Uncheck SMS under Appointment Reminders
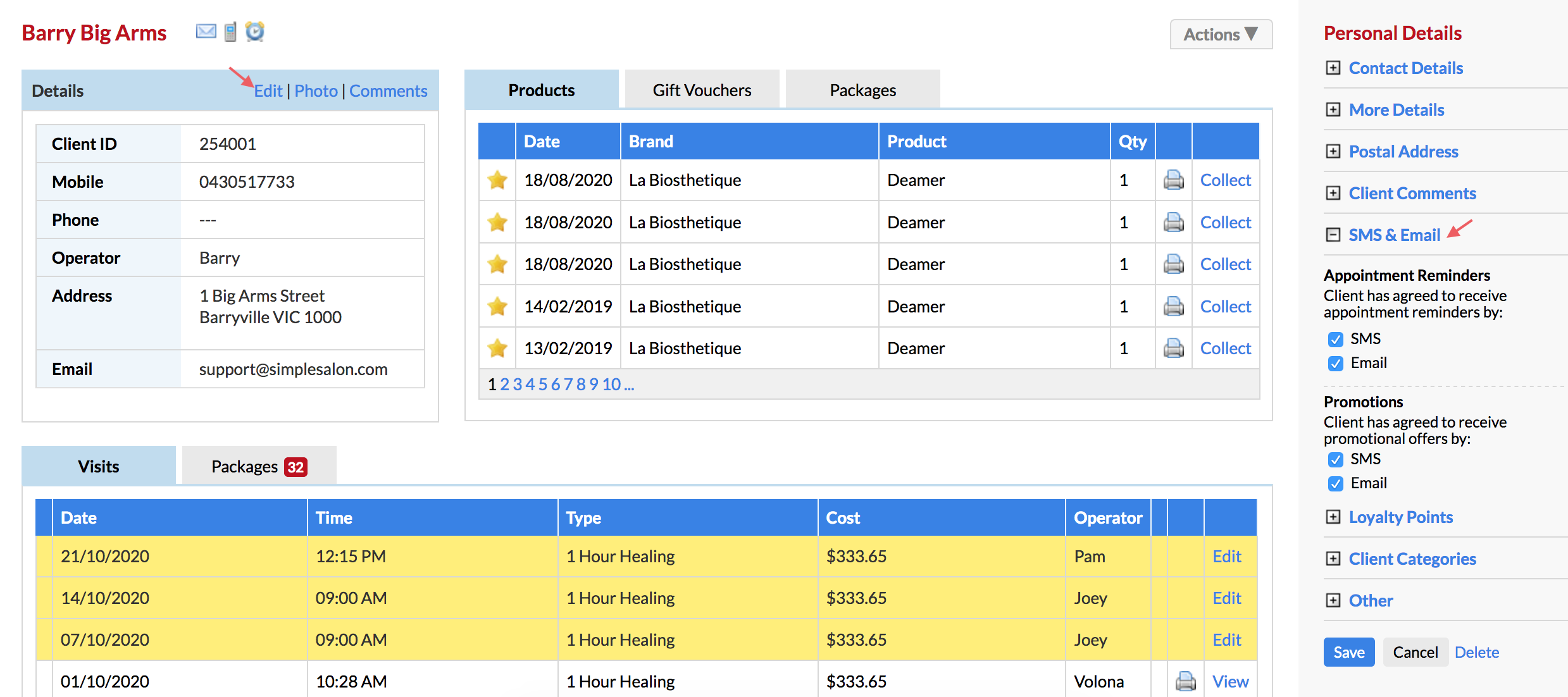 coord(1335,340)
